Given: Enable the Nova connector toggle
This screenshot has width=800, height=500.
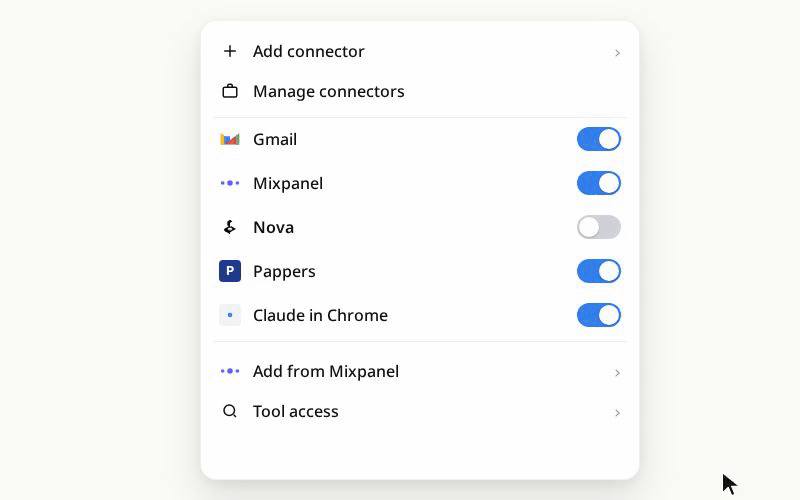Looking at the screenshot, I should pos(598,227).
